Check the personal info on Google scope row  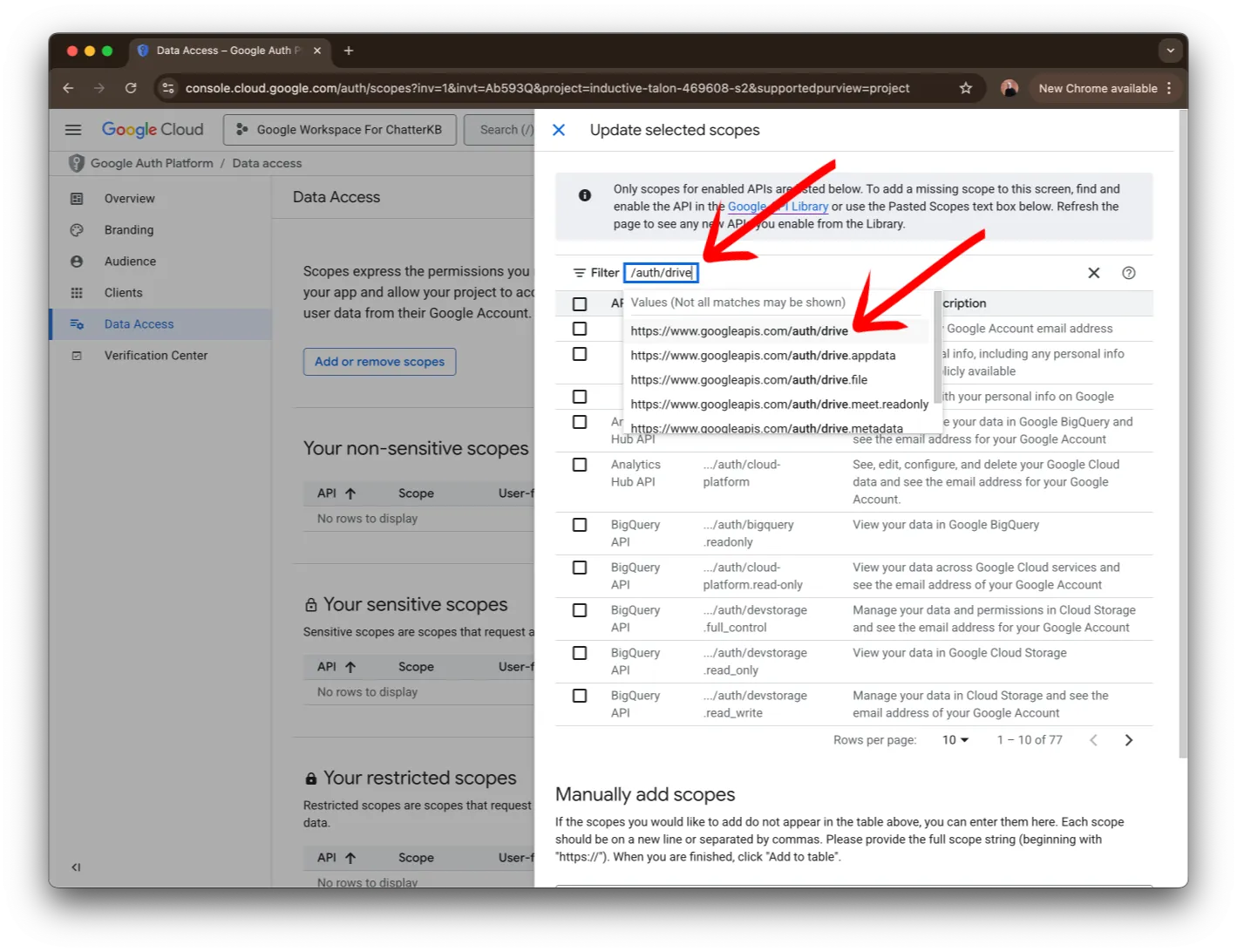(x=580, y=397)
